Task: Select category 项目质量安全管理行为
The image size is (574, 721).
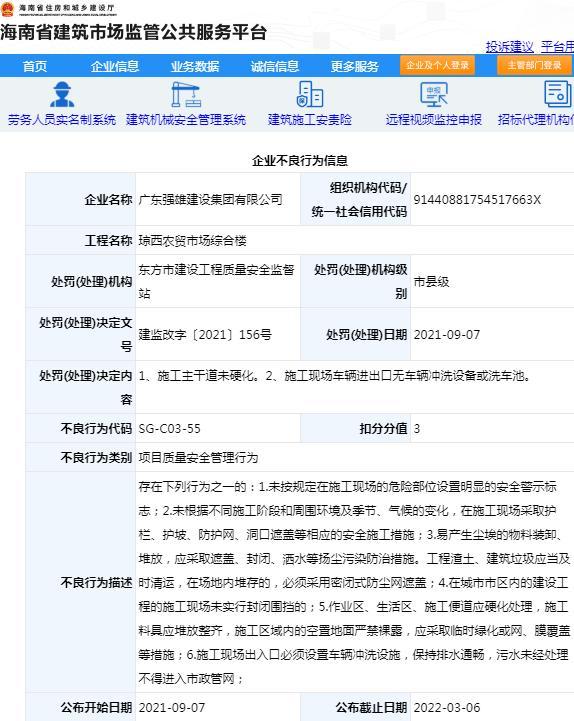Action: pyautogui.click(x=199, y=458)
